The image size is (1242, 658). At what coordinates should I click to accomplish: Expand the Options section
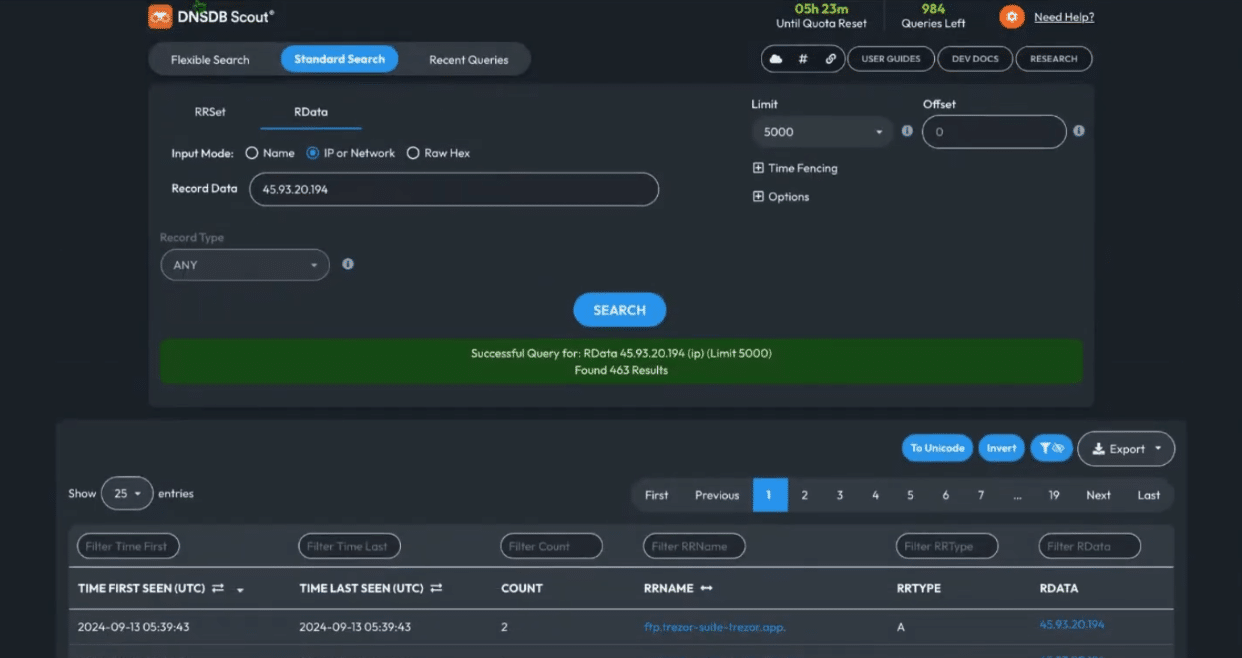[x=781, y=197]
